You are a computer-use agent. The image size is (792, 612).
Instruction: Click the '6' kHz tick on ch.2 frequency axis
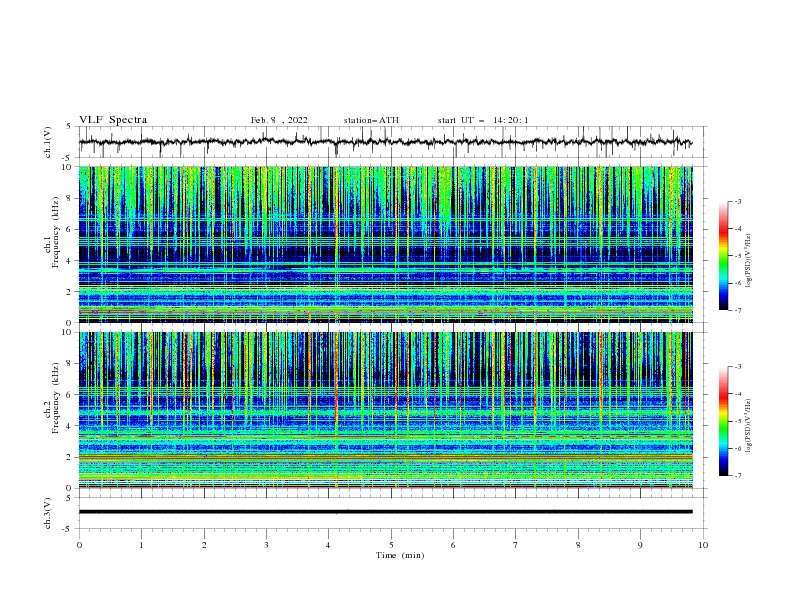(70, 395)
